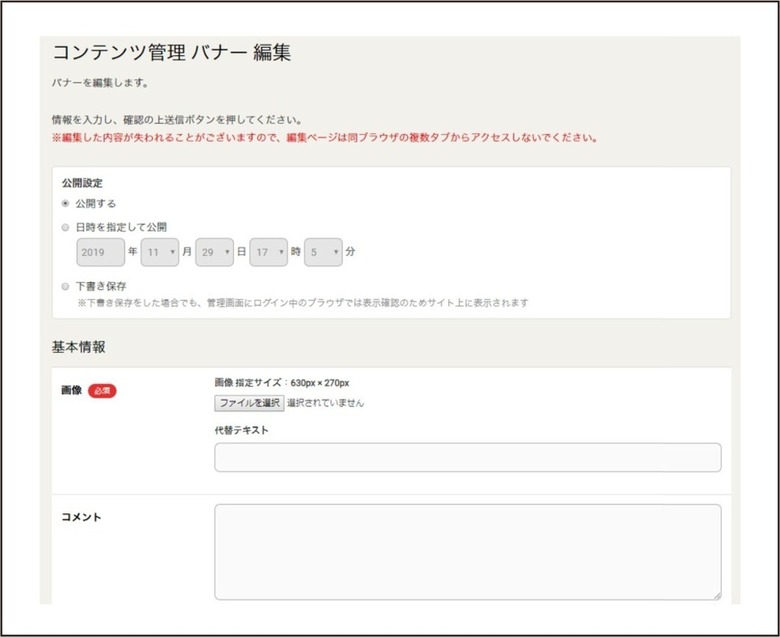Select the 公開する radio button
780x637 pixels.
click(x=65, y=203)
